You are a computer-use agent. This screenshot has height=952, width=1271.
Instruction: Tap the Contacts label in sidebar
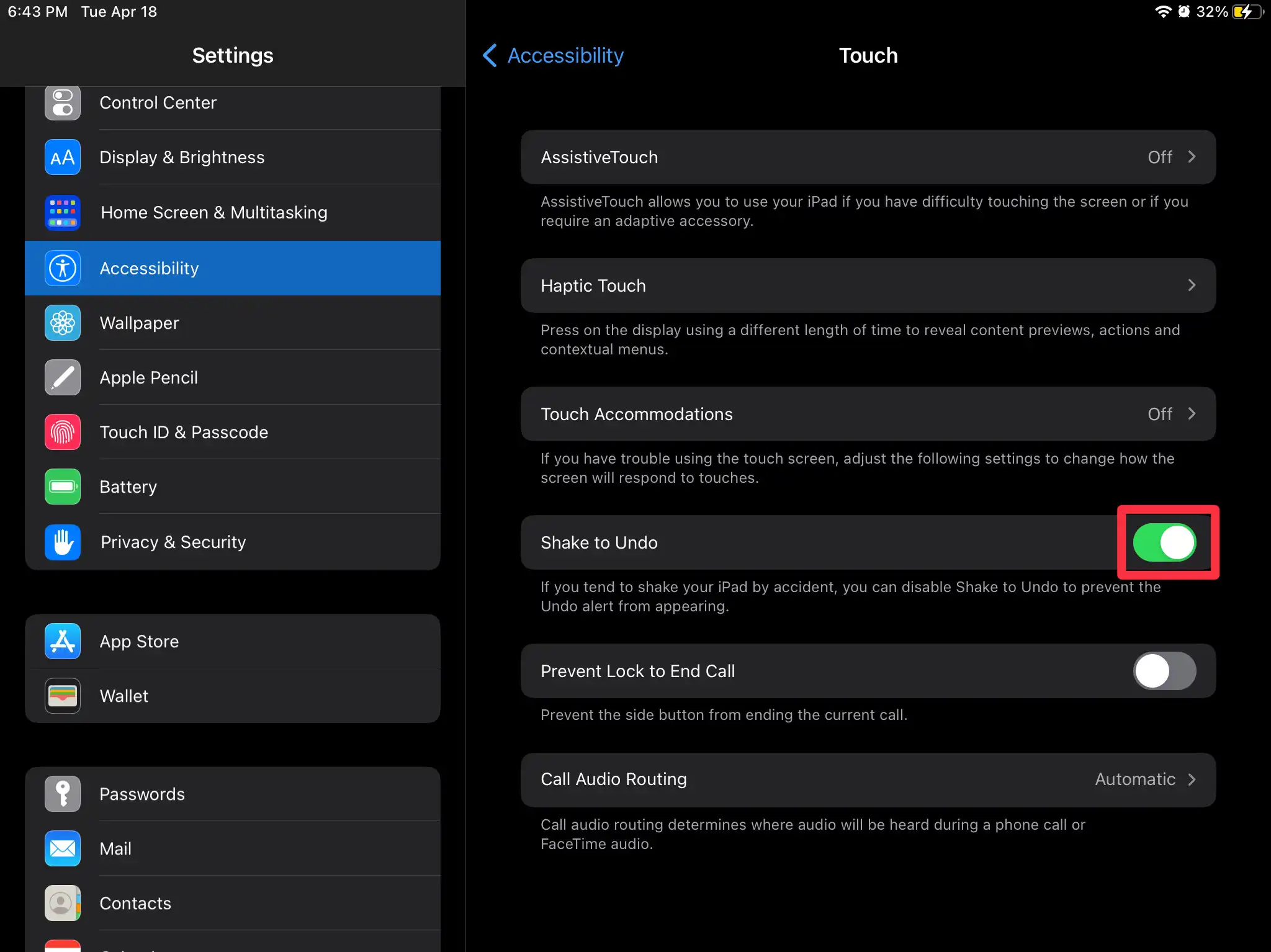point(135,903)
